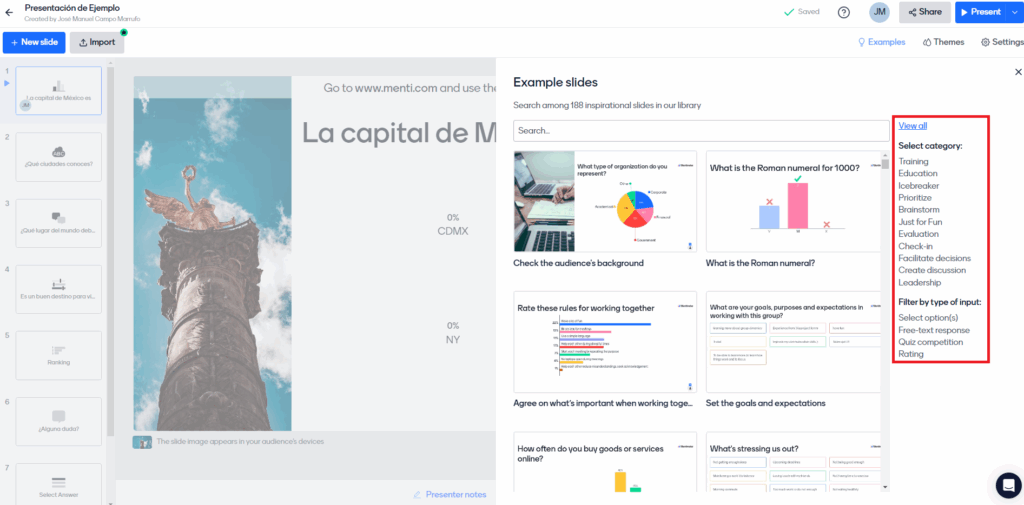
Task: Expand the Present dropdown arrow
Action: pos(1015,12)
